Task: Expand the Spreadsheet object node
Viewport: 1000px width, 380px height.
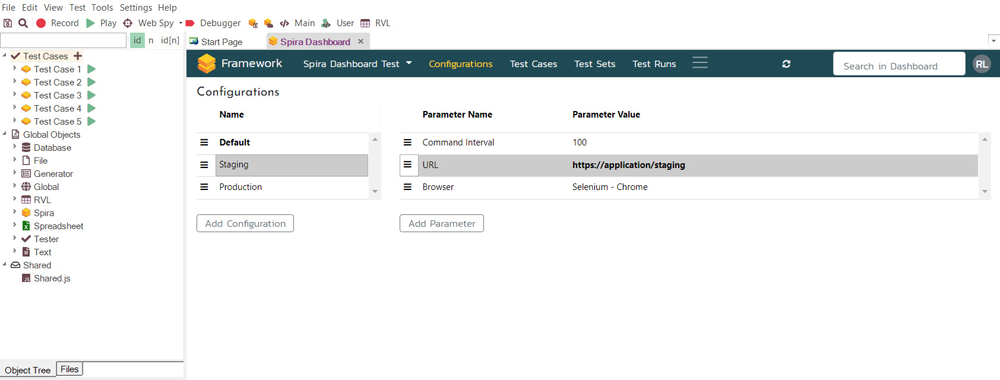Action: click(15, 226)
